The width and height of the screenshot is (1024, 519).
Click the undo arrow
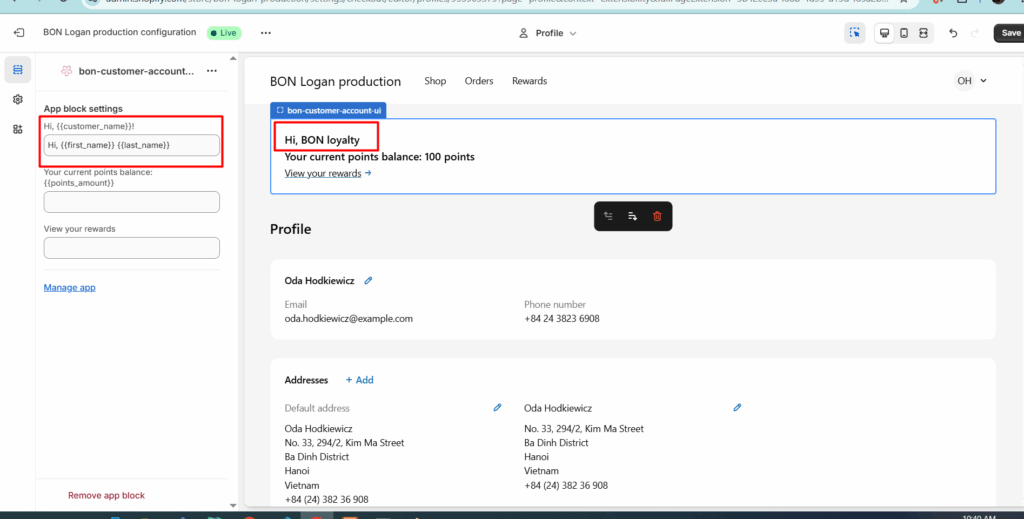(x=953, y=33)
